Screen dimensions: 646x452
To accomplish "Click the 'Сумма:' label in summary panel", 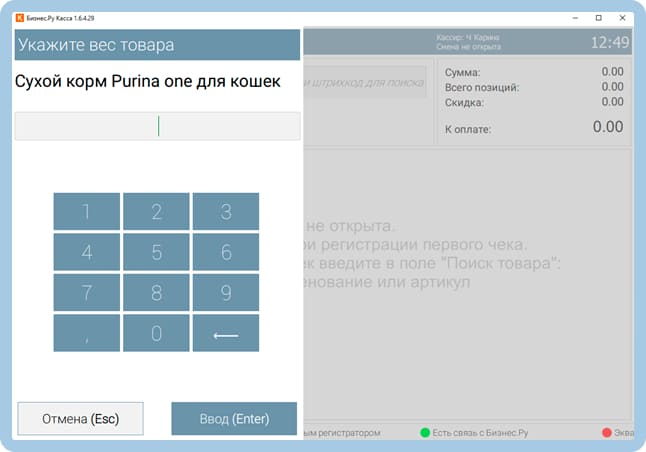I will pyautogui.click(x=462, y=73).
